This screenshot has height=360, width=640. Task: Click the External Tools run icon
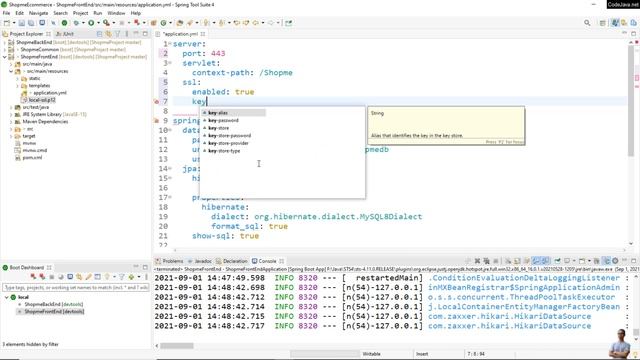(x=106, y=23)
